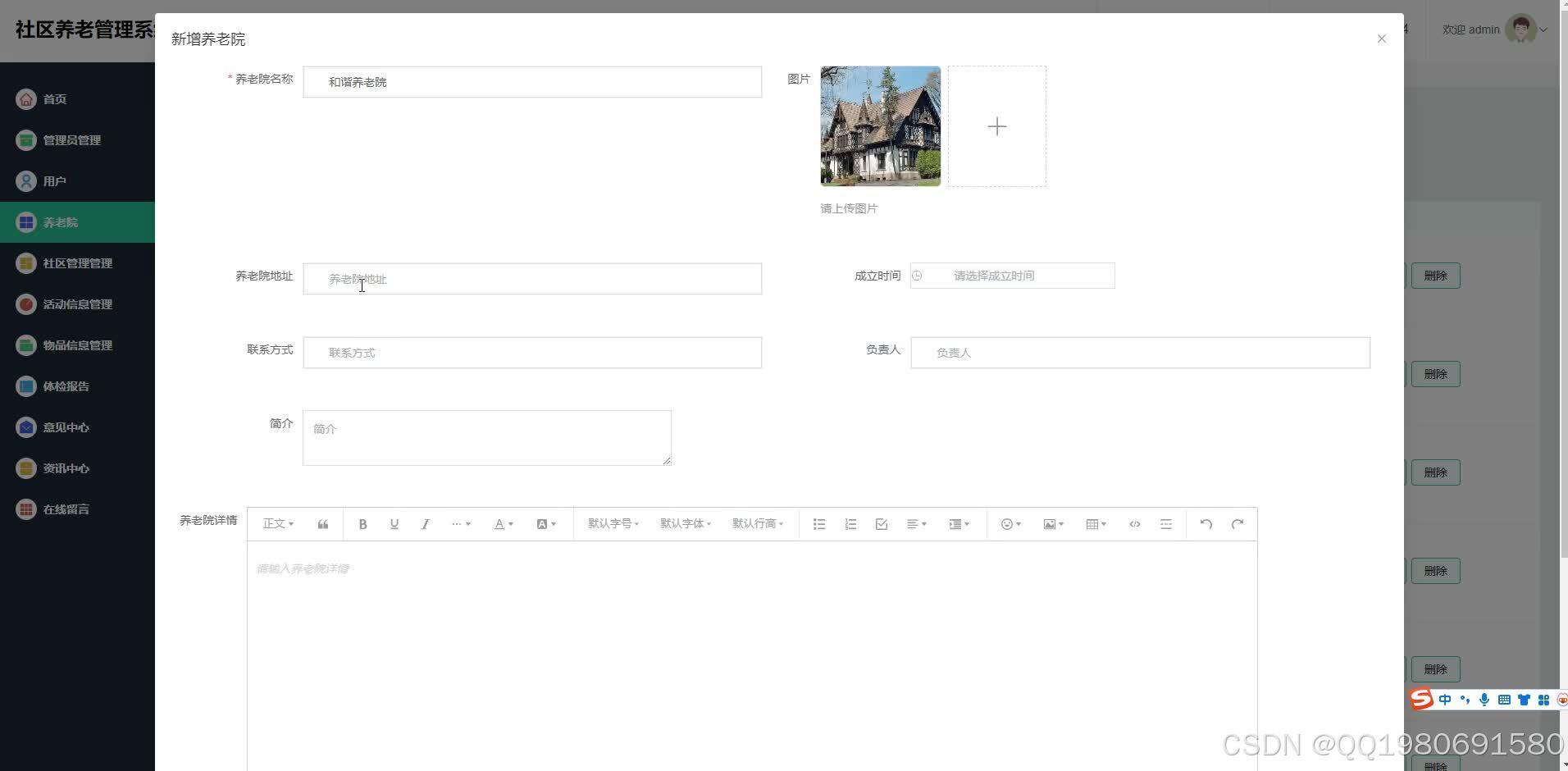The height and width of the screenshot is (771, 1568).
Task: Insert a code block in the editor
Action: coord(1134,523)
